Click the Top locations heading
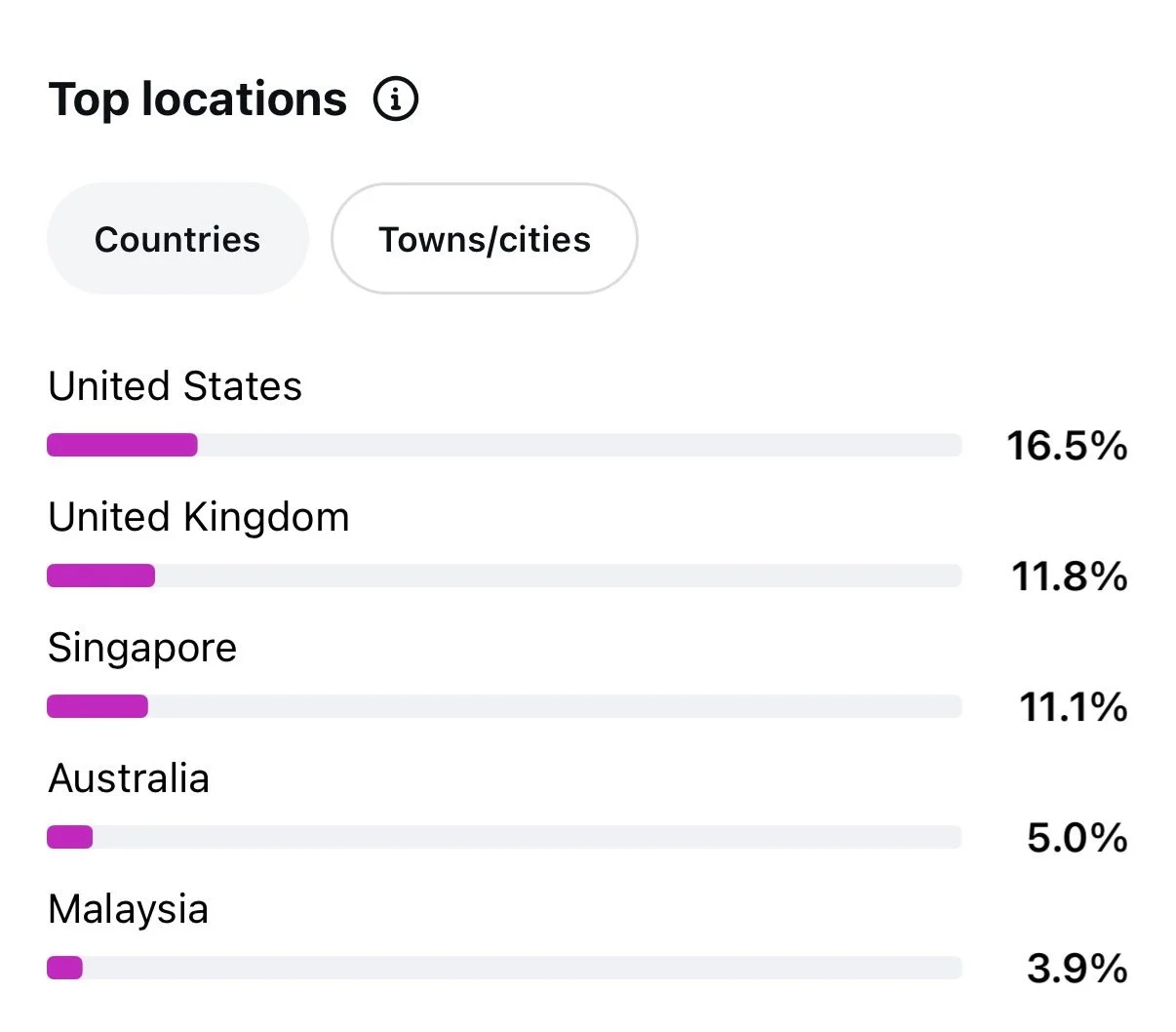This screenshot has height=1032, width=1176. click(198, 99)
